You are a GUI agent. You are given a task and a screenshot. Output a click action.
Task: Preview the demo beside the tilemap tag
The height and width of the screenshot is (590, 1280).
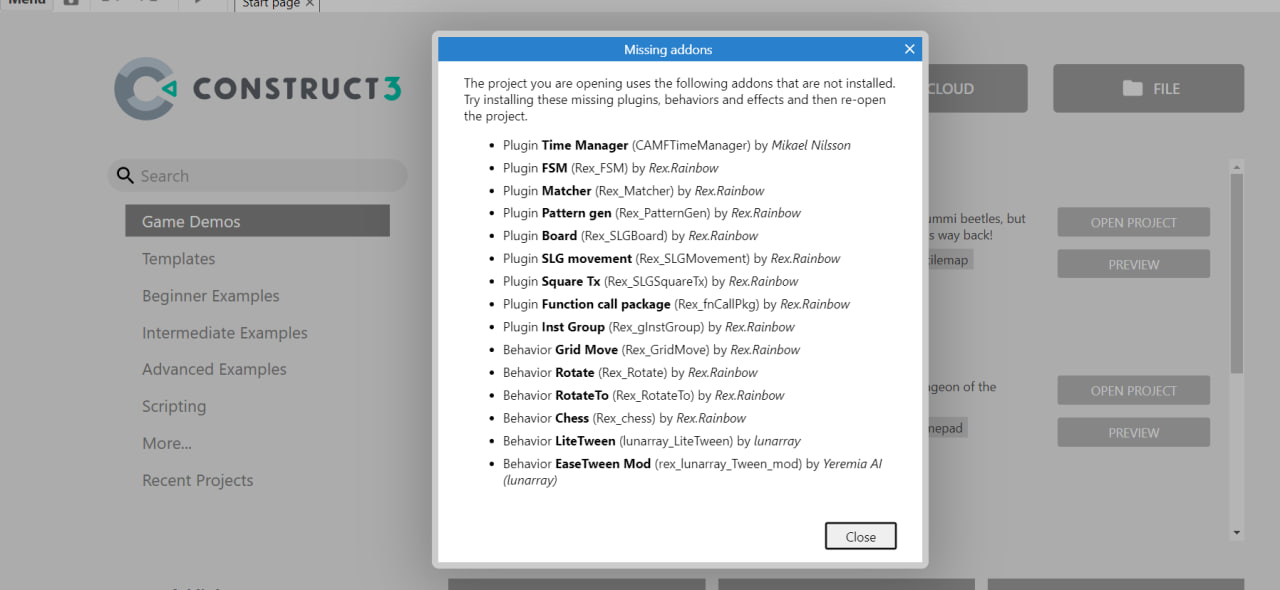pyautogui.click(x=1133, y=264)
